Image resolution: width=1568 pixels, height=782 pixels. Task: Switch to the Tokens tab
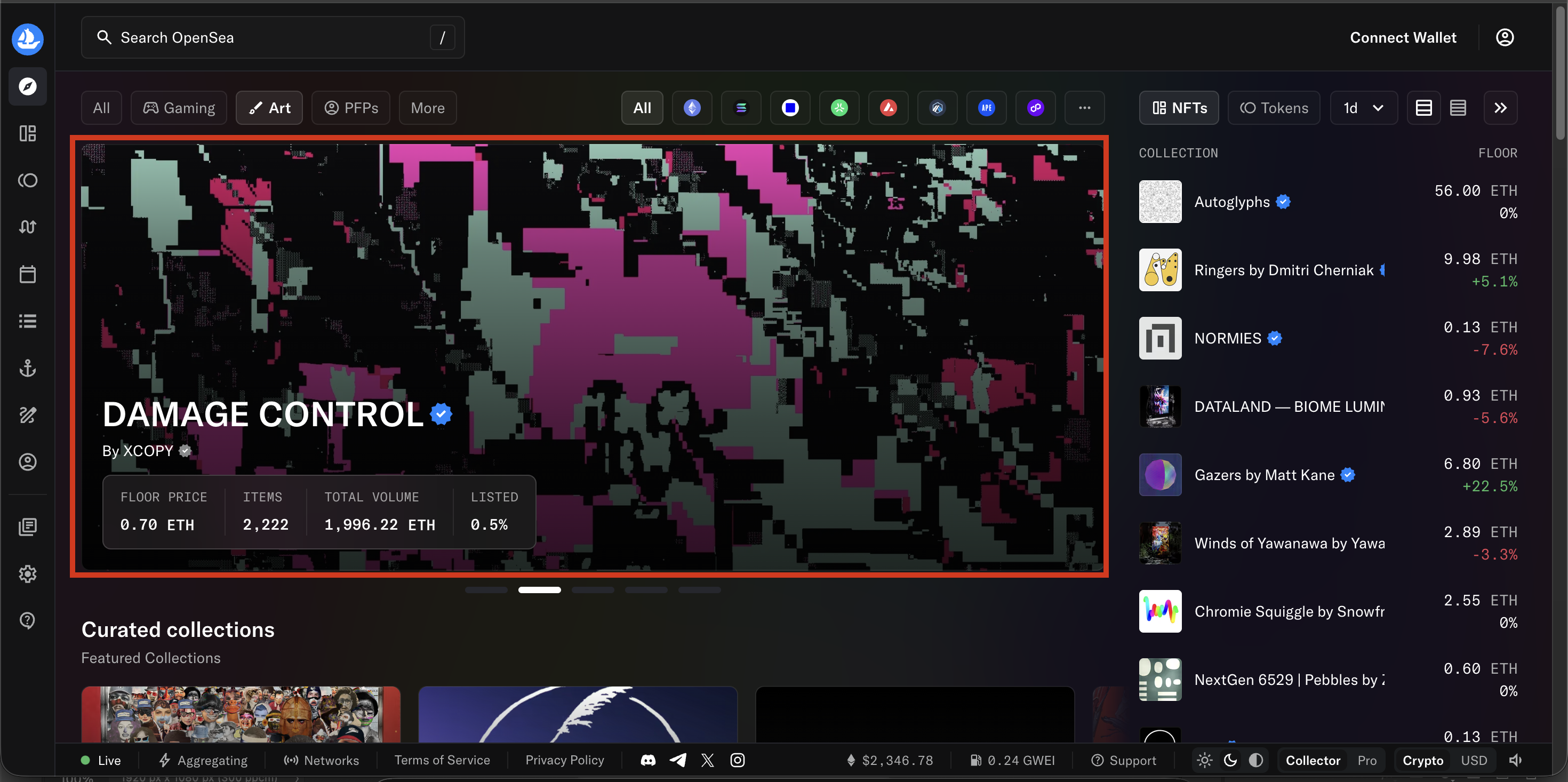pos(1274,108)
